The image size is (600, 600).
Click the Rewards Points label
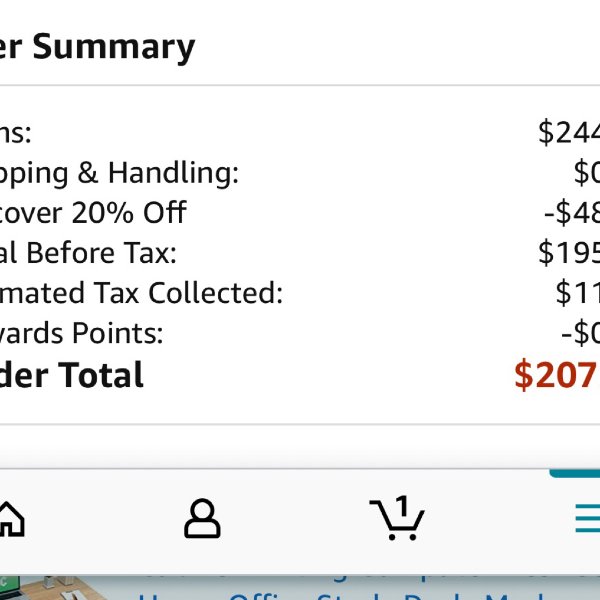[x=82, y=333]
